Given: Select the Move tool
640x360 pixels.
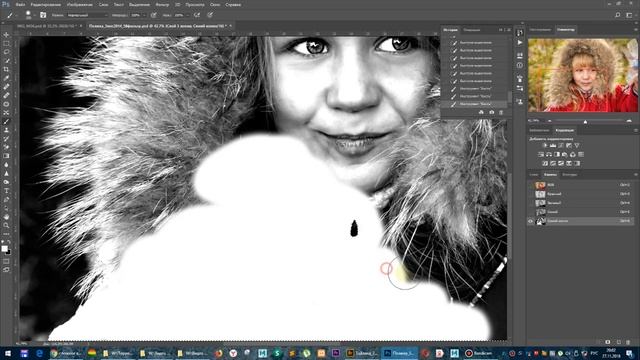Looking at the screenshot, I should 6,35.
